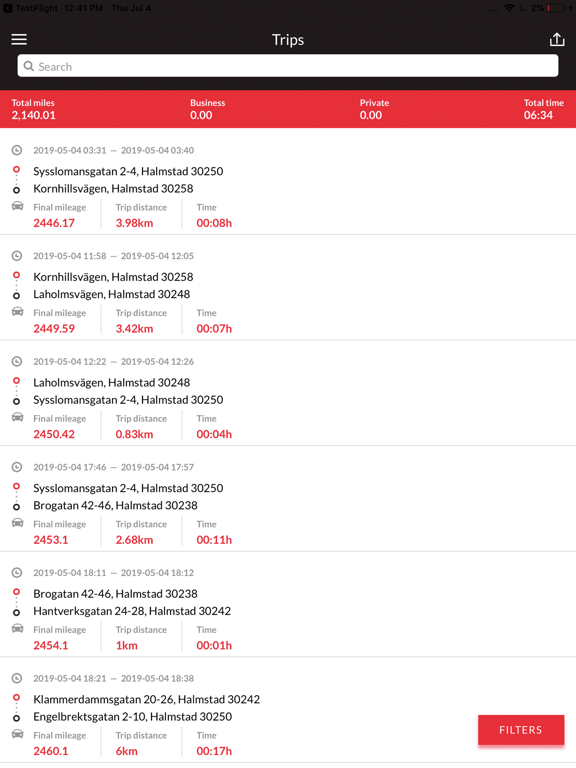Tap Business 0.00 summary
This screenshot has width=576, height=768.
208,109
